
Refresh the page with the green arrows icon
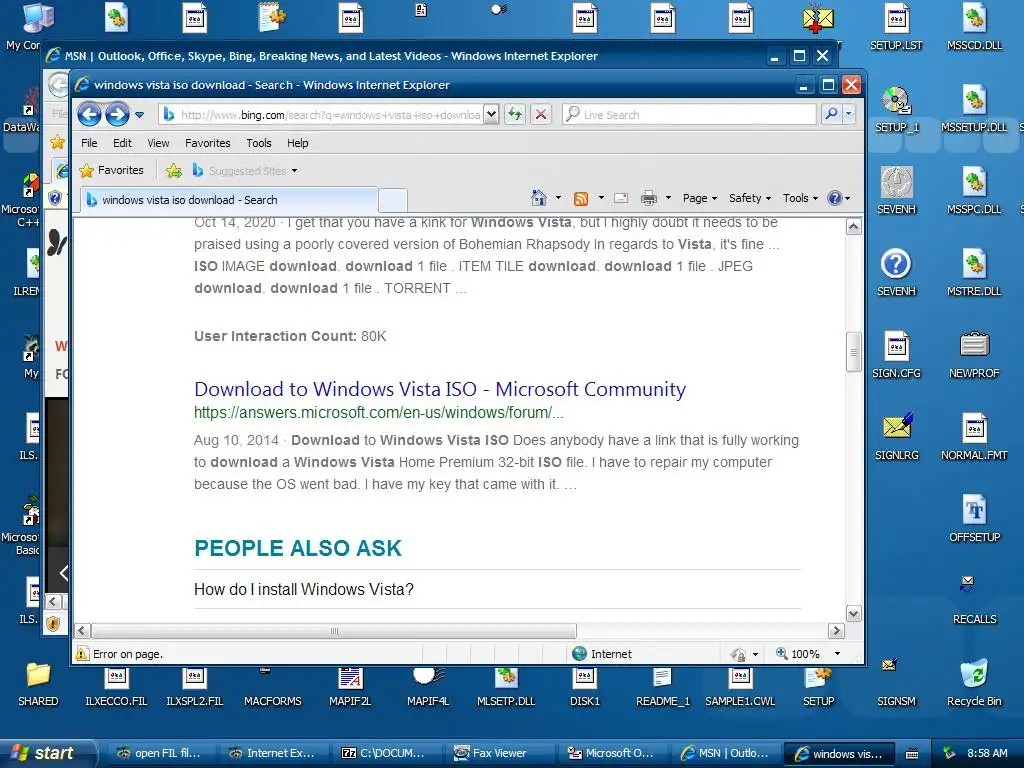515,115
